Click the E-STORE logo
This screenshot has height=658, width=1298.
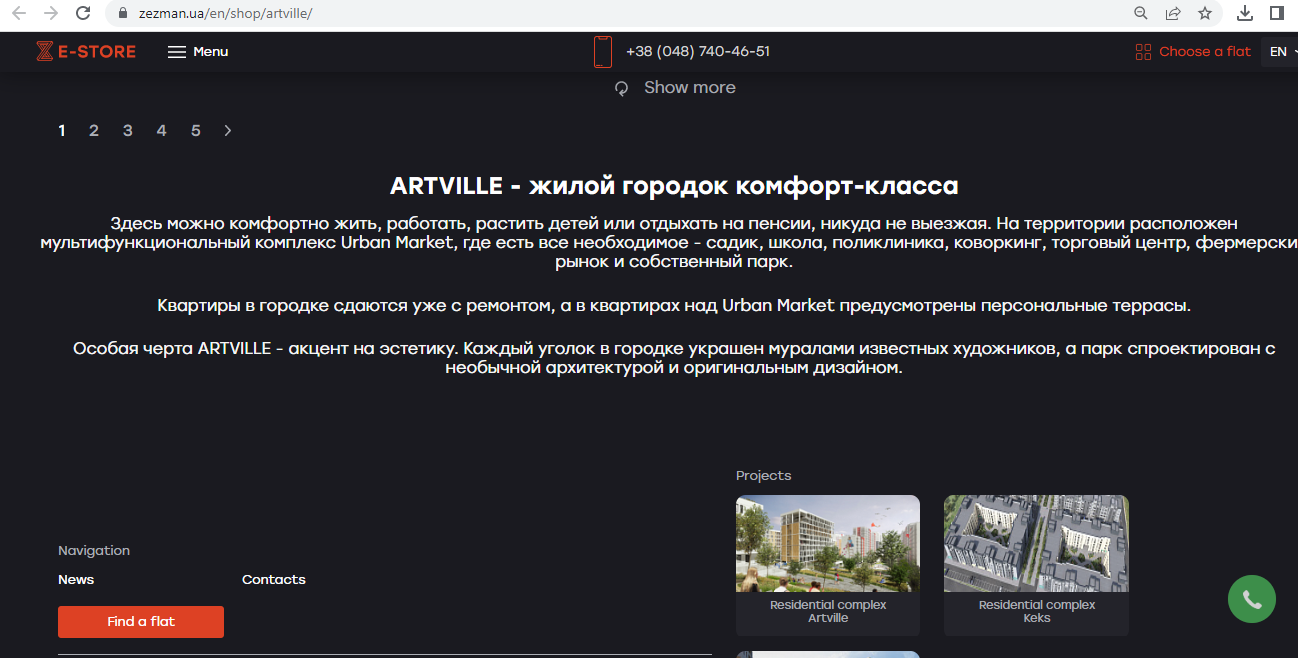pos(86,51)
